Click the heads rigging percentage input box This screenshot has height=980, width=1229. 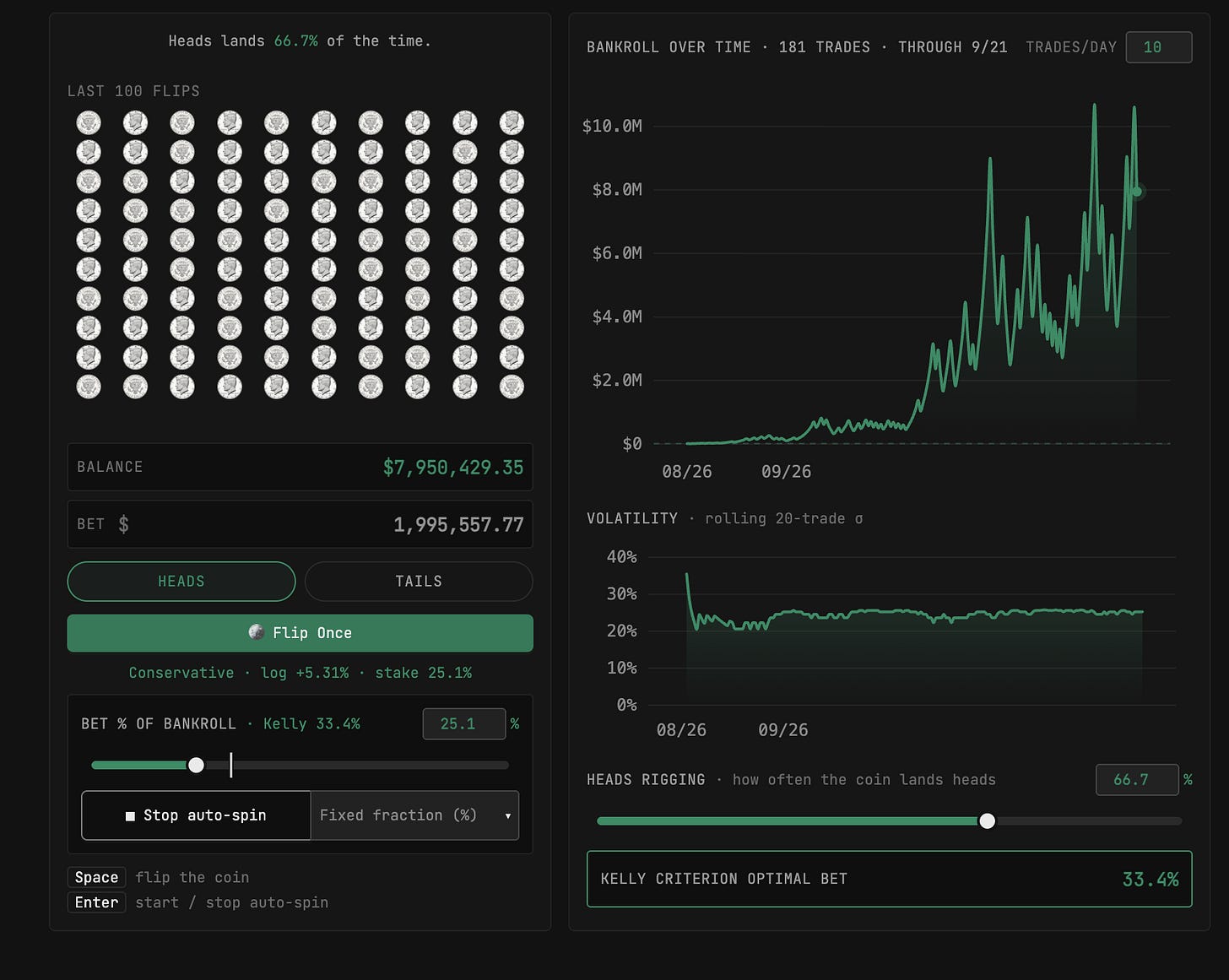(1137, 780)
